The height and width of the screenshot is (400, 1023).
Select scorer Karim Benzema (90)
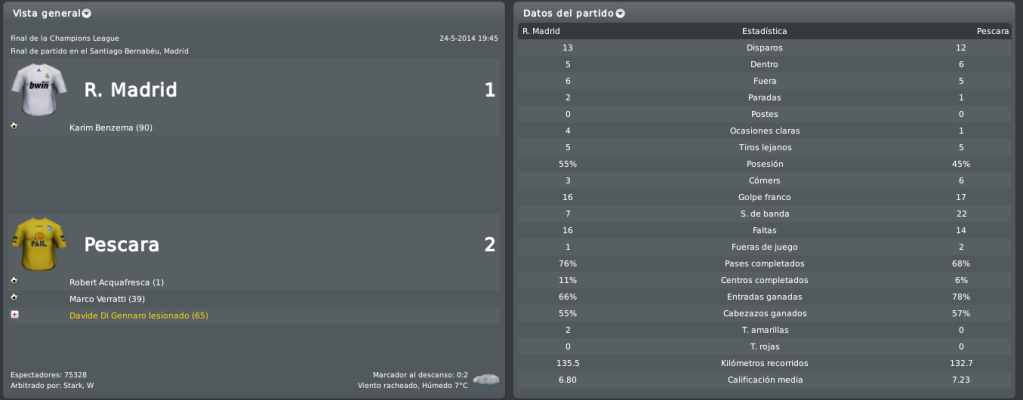111,128
